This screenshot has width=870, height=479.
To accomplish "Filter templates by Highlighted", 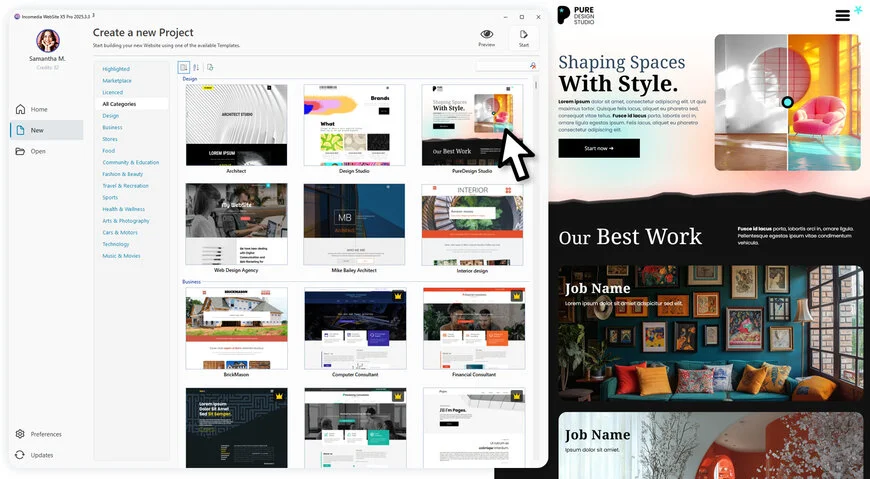I will click(x=116, y=69).
